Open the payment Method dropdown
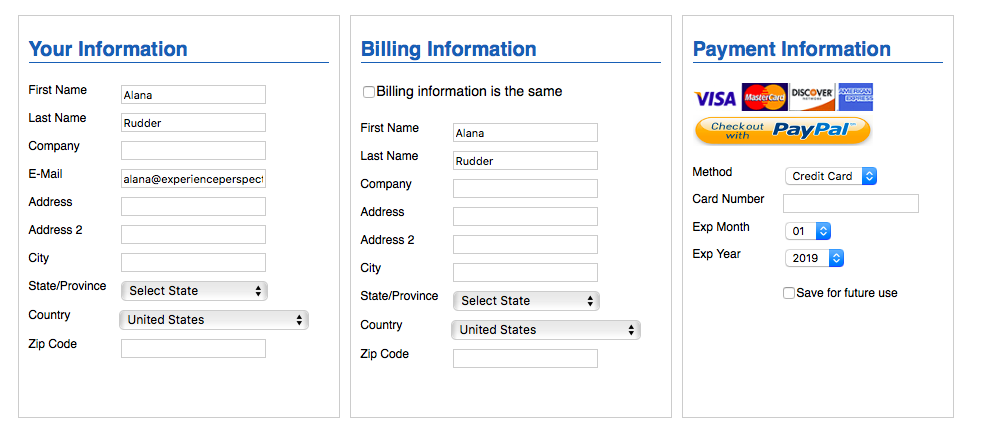 coord(831,176)
